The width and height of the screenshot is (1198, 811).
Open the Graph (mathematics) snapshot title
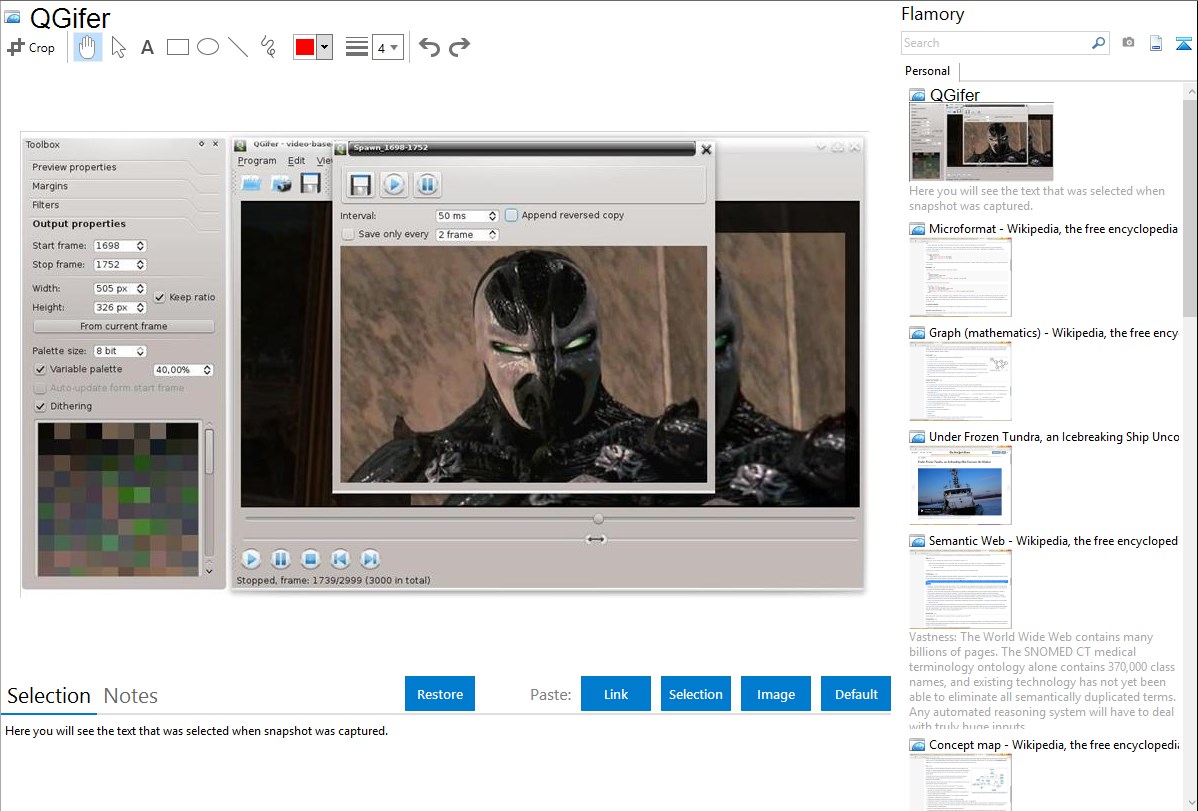pos(1053,333)
